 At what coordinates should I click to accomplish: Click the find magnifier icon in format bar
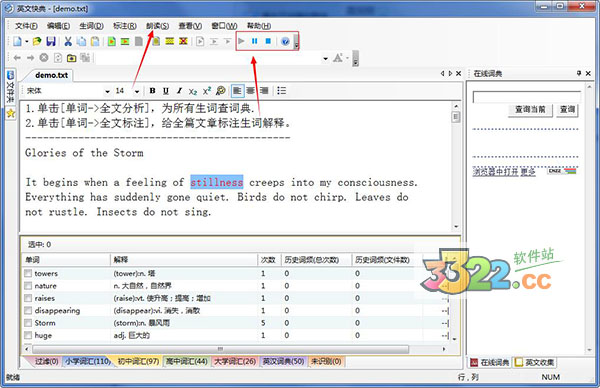[x=220, y=91]
